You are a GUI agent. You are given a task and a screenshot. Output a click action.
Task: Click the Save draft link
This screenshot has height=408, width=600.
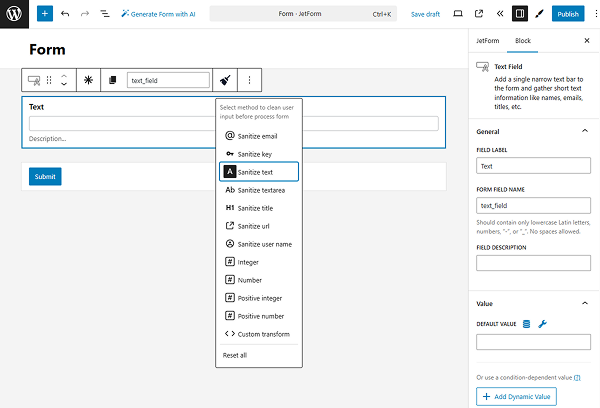425,14
